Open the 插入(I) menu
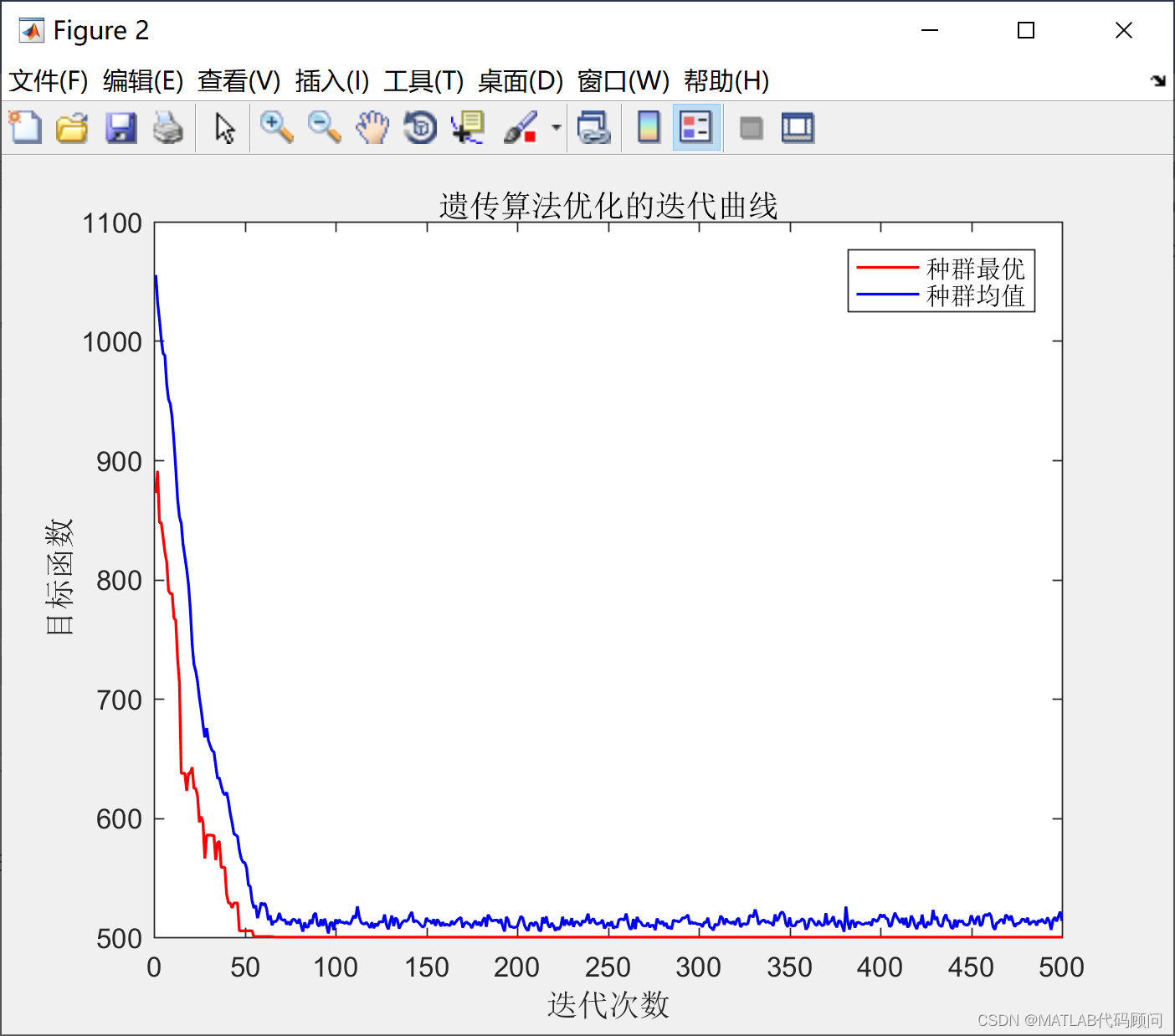This screenshot has width=1175, height=1036. pyautogui.click(x=332, y=81)
